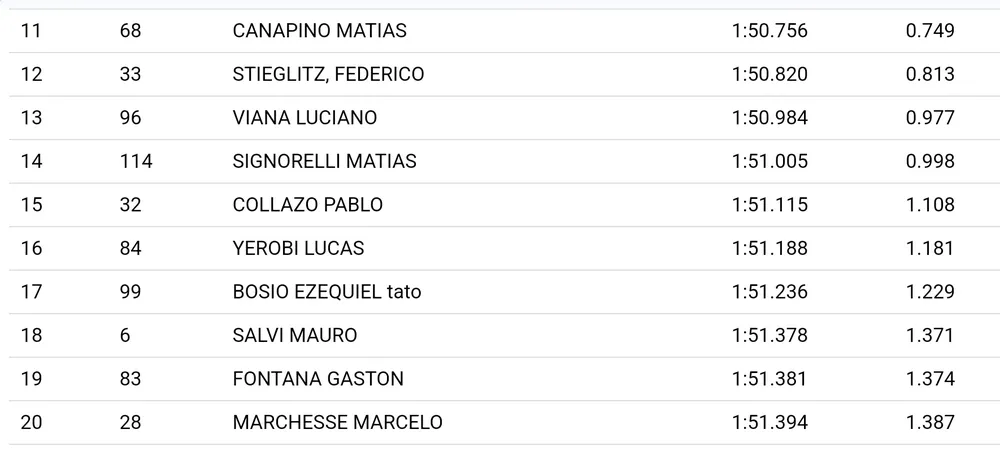Select the 1:51.005 lap time cell
1000x455 pixels.
[x=769, y=161]
